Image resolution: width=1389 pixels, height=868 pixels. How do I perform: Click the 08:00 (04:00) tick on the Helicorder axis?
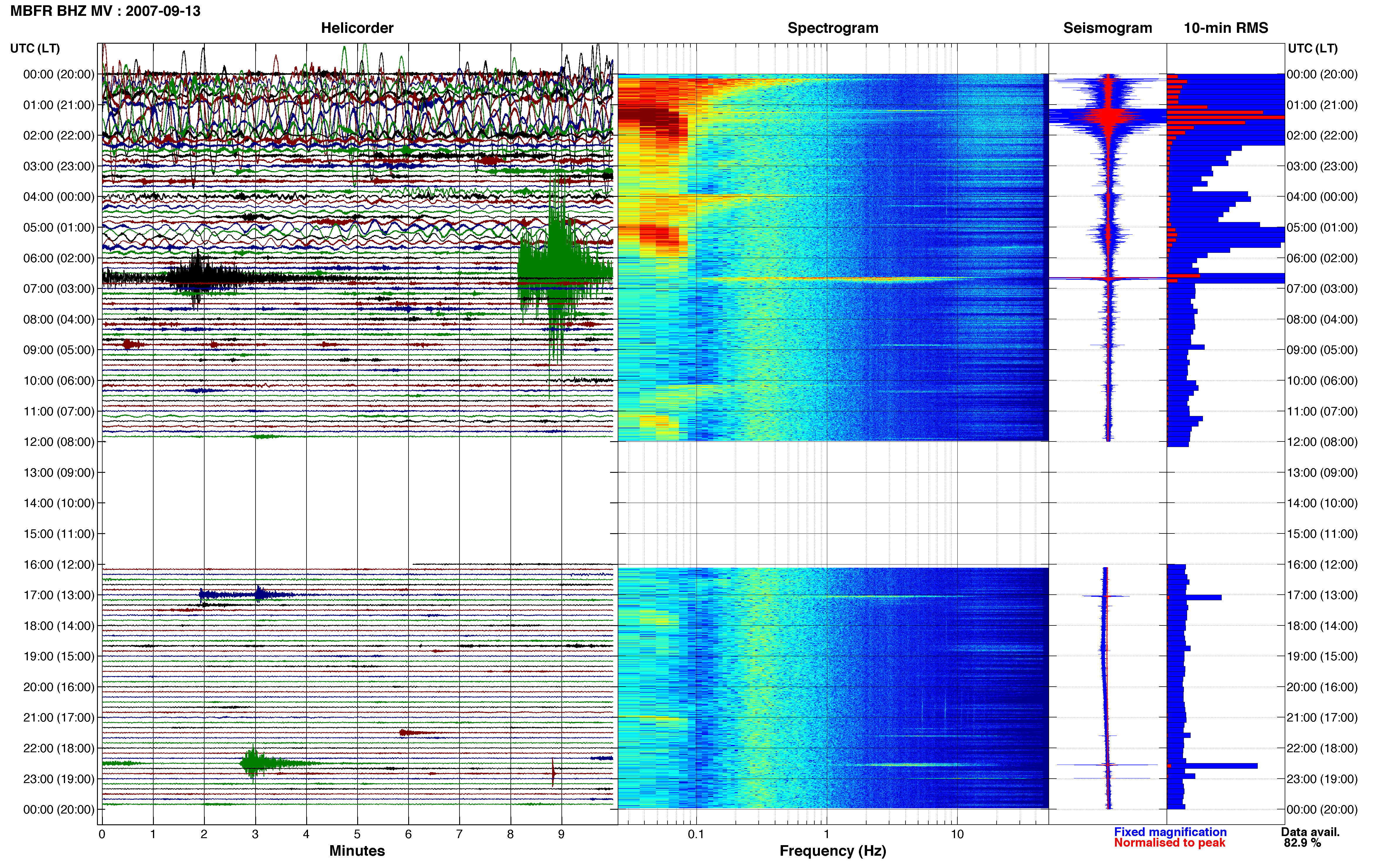pyautogui.click(x=59, y=319)
